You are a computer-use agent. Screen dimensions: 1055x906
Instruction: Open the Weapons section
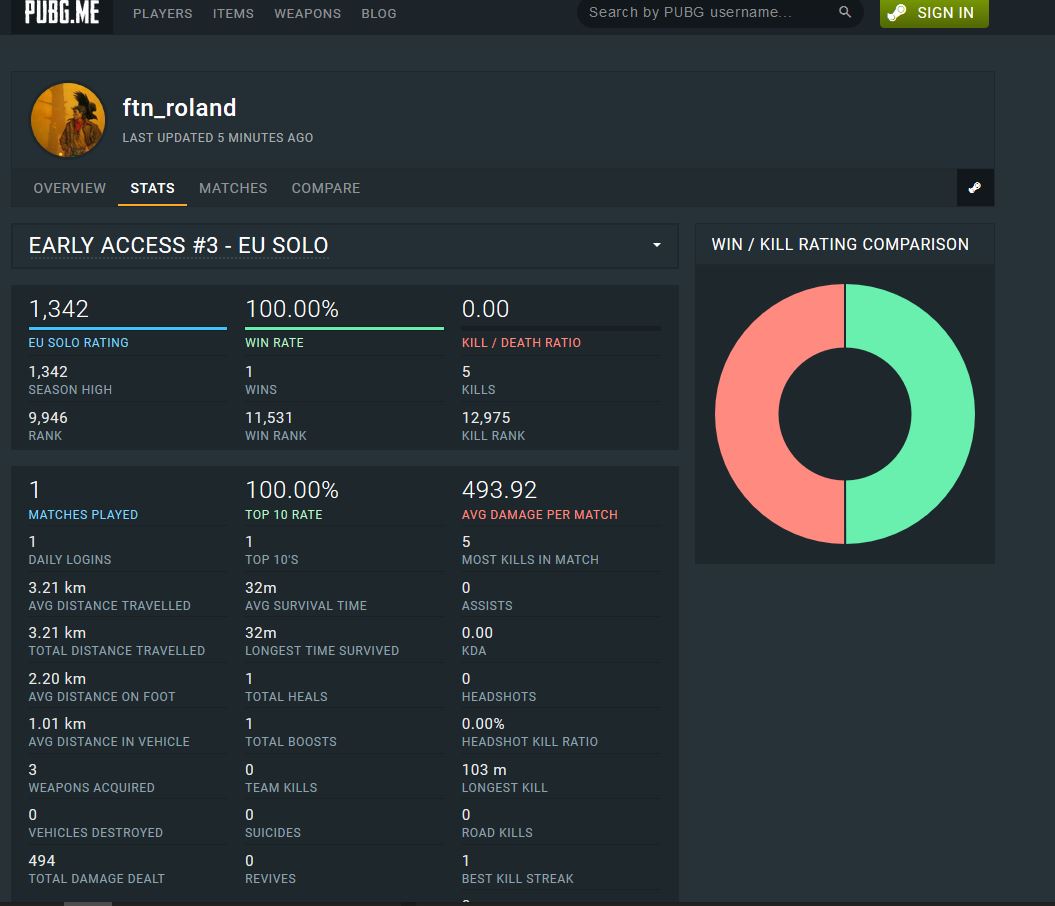[x=307, y=14]
